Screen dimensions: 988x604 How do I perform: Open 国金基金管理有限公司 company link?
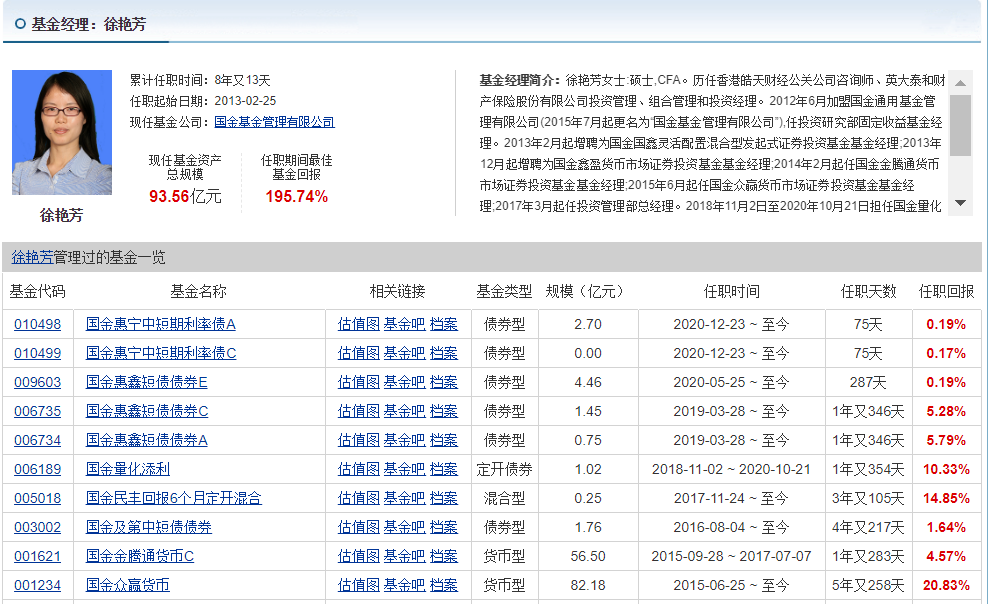pyautogui.click(x=274, y=122)
